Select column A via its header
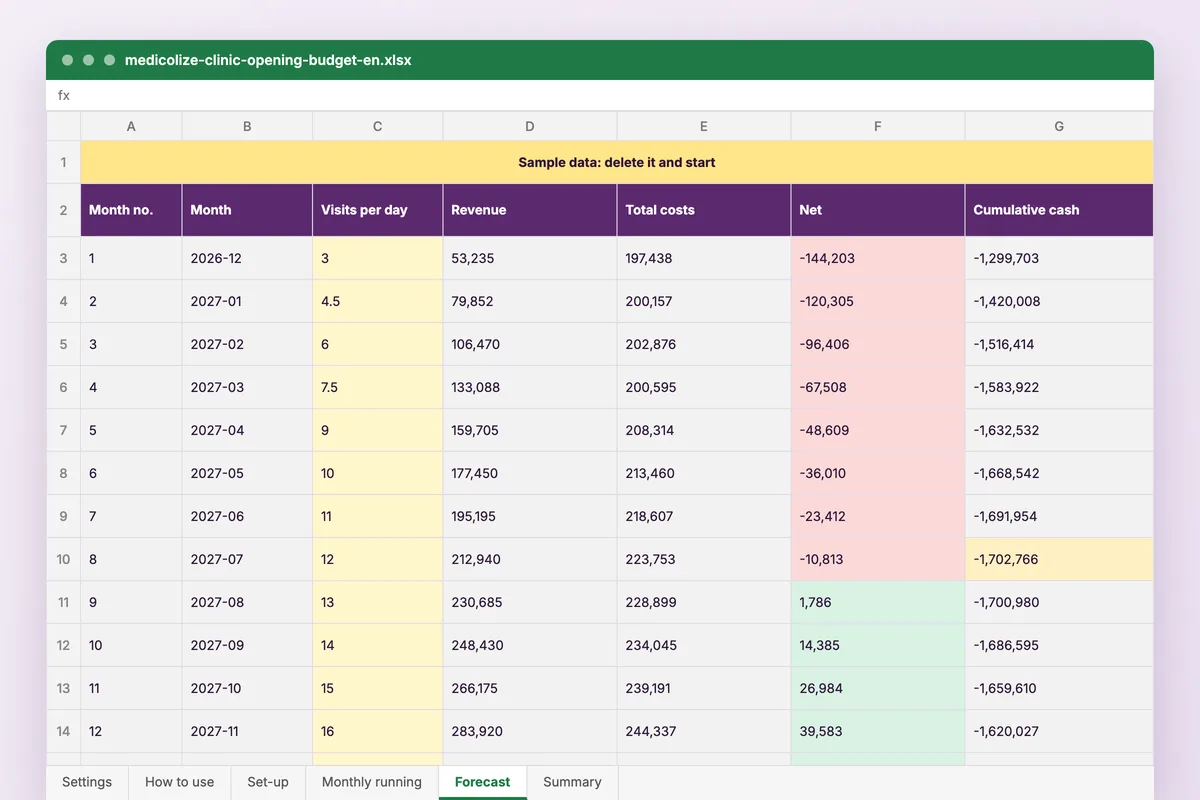The image size is (1200, 800). tap(131, 126)
